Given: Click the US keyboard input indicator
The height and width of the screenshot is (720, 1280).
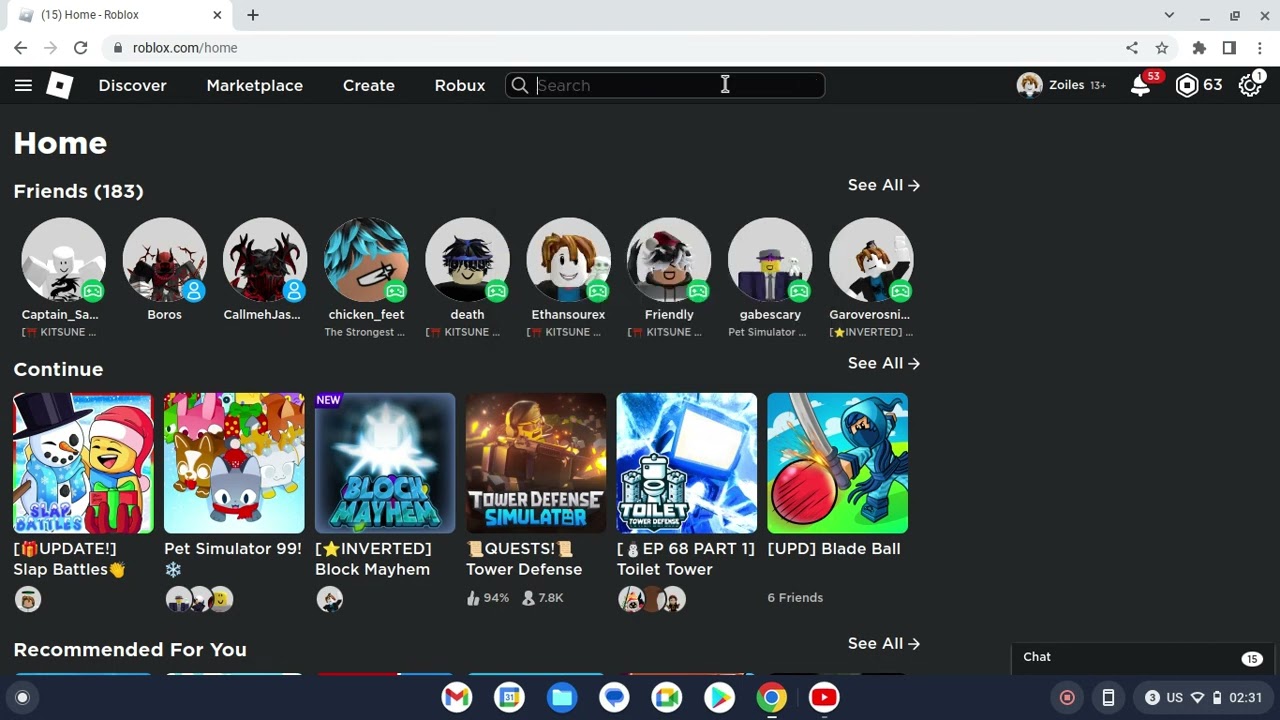Looking at the screenshot, I should [1174, 698].
